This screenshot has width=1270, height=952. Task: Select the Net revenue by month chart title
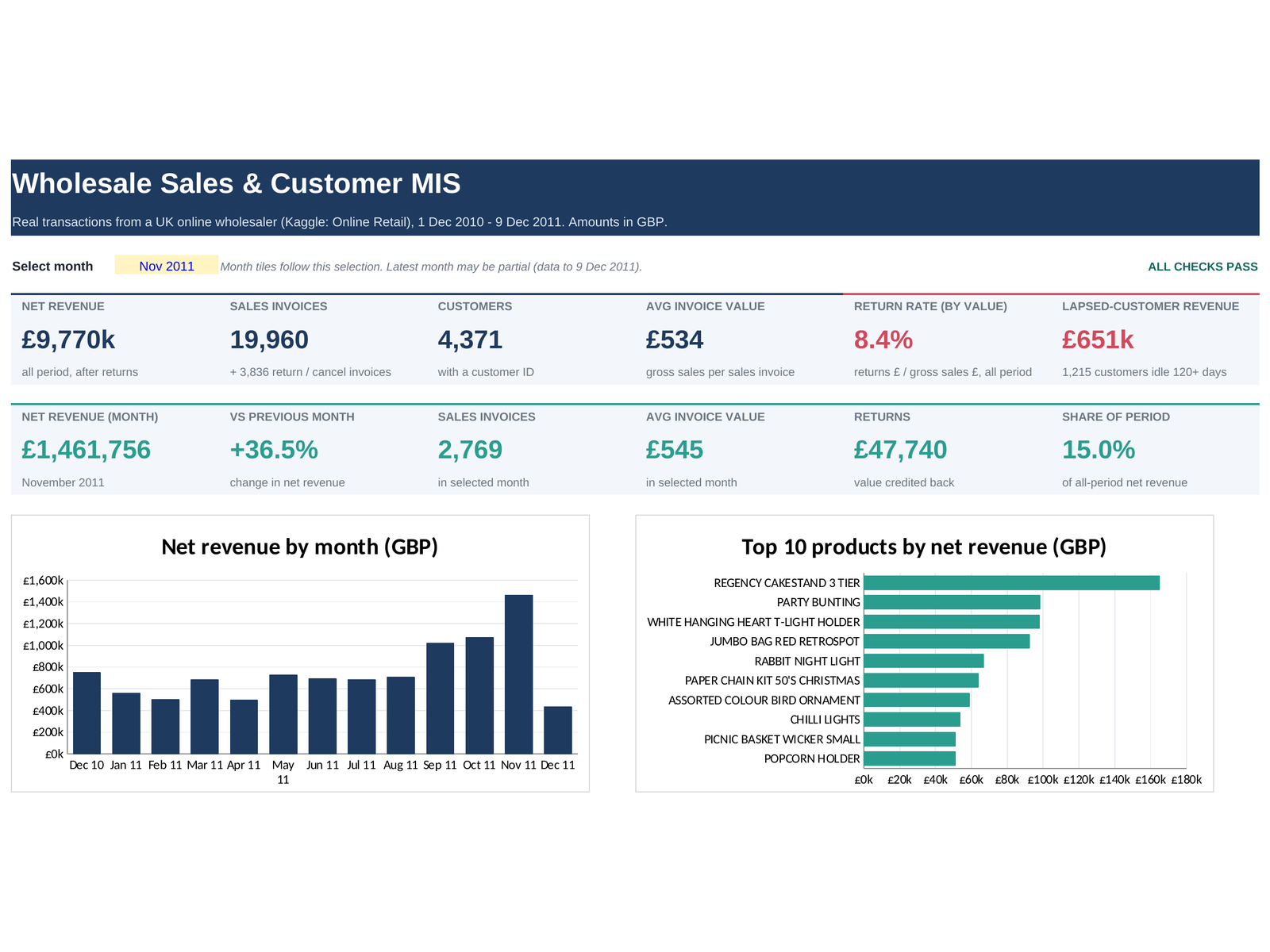[300, 547]
